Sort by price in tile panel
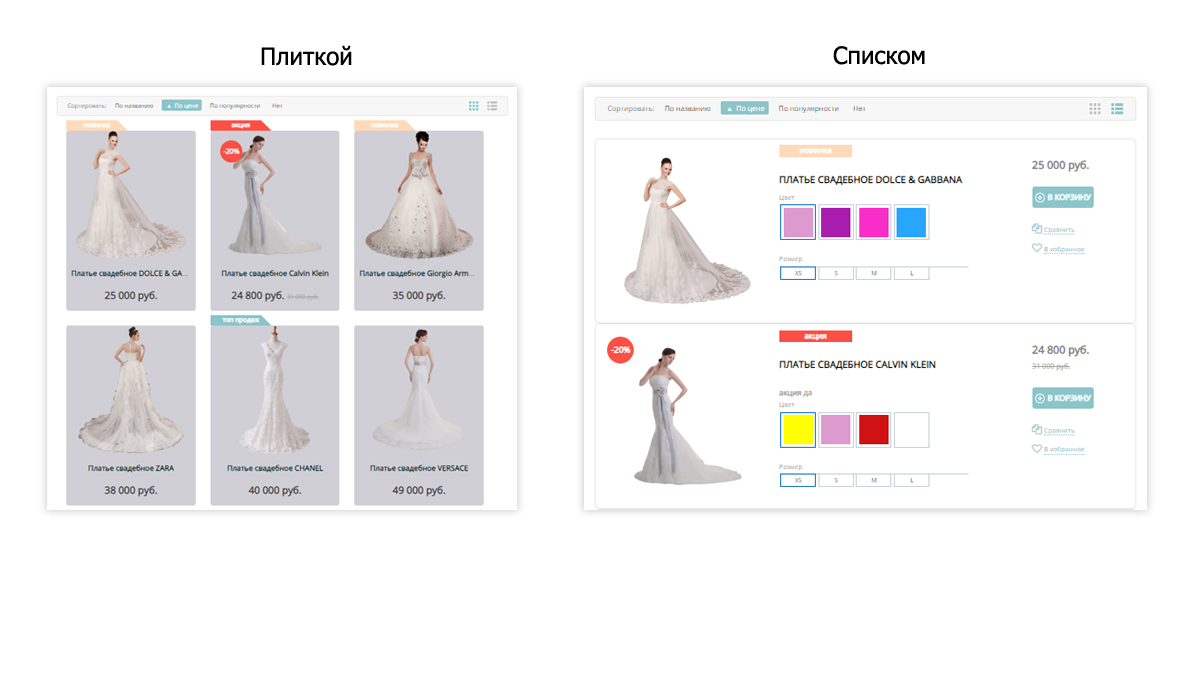The height and width of the screenshot is (700, 1200). point(182,105)
